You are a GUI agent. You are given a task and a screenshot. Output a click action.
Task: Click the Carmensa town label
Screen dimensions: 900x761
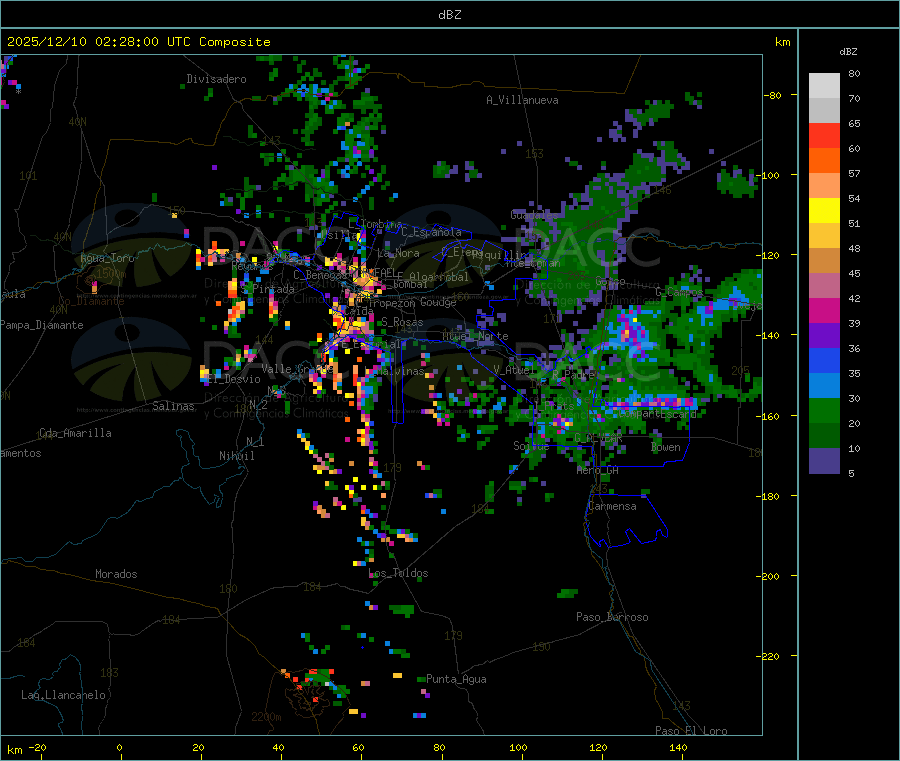pos(612,506)
